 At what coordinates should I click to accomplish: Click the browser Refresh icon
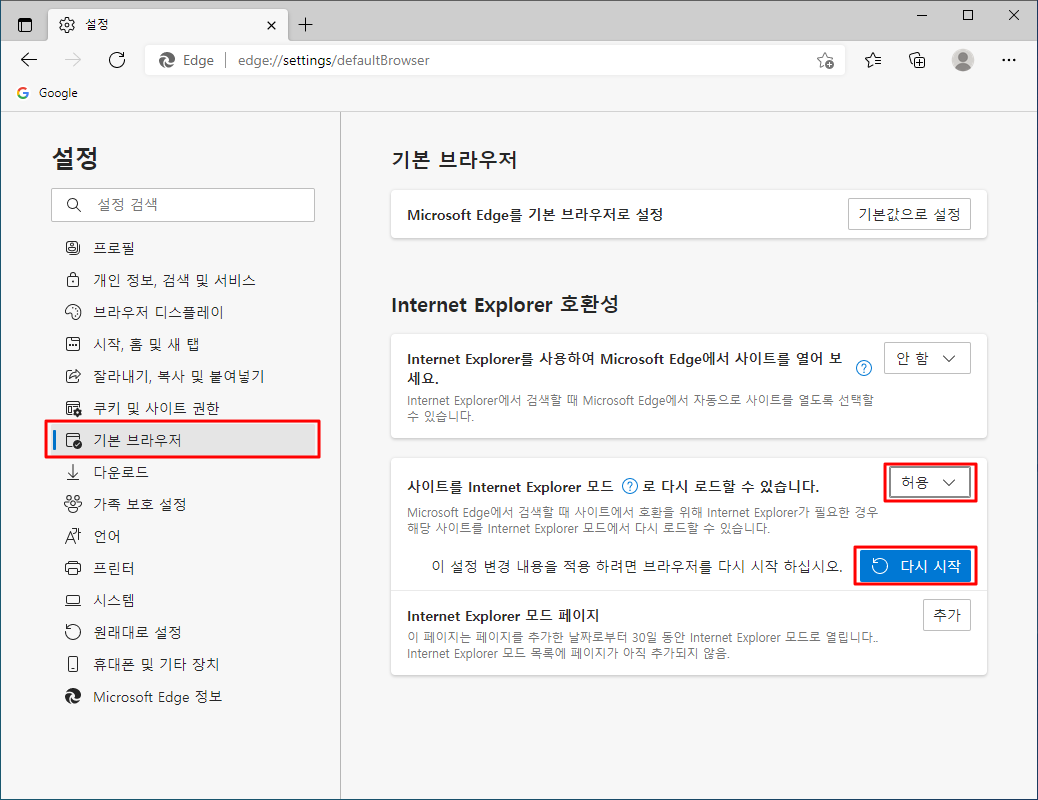(117, 60)
